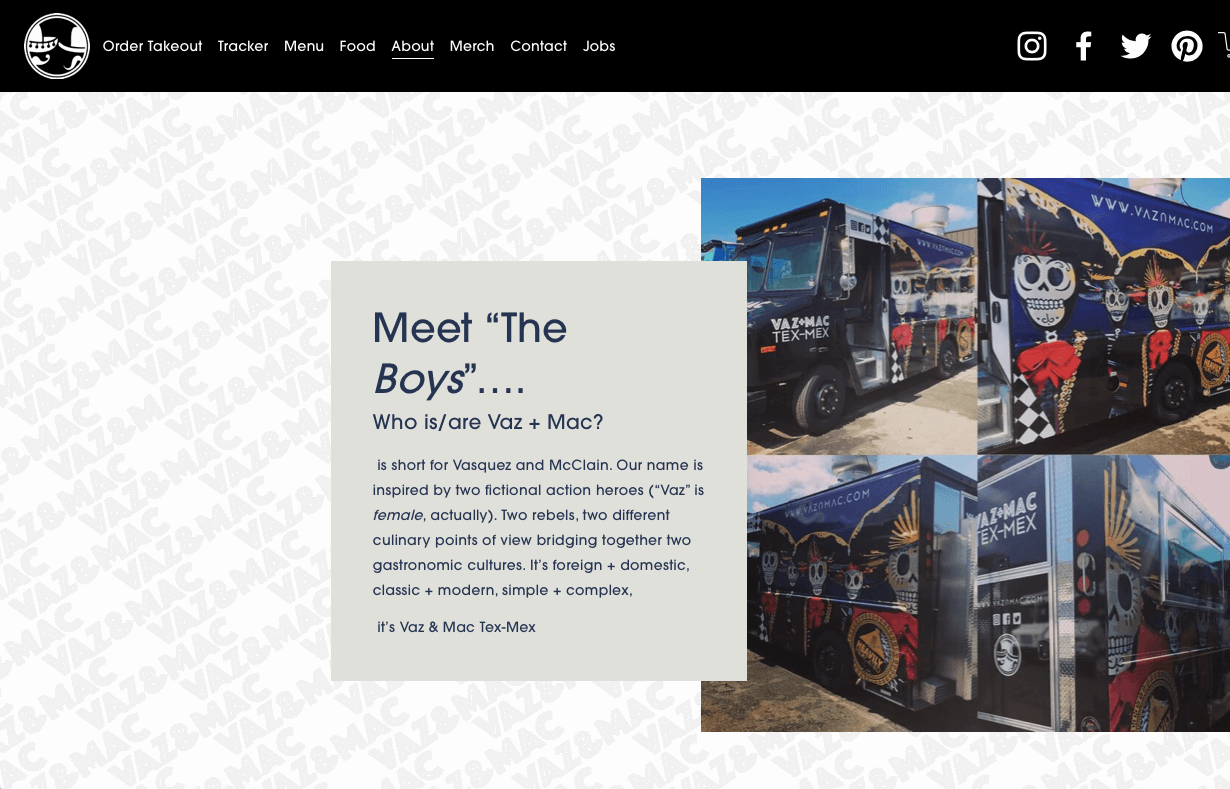Click the "Meet The Boys" heading

click(x=470, y=353)
